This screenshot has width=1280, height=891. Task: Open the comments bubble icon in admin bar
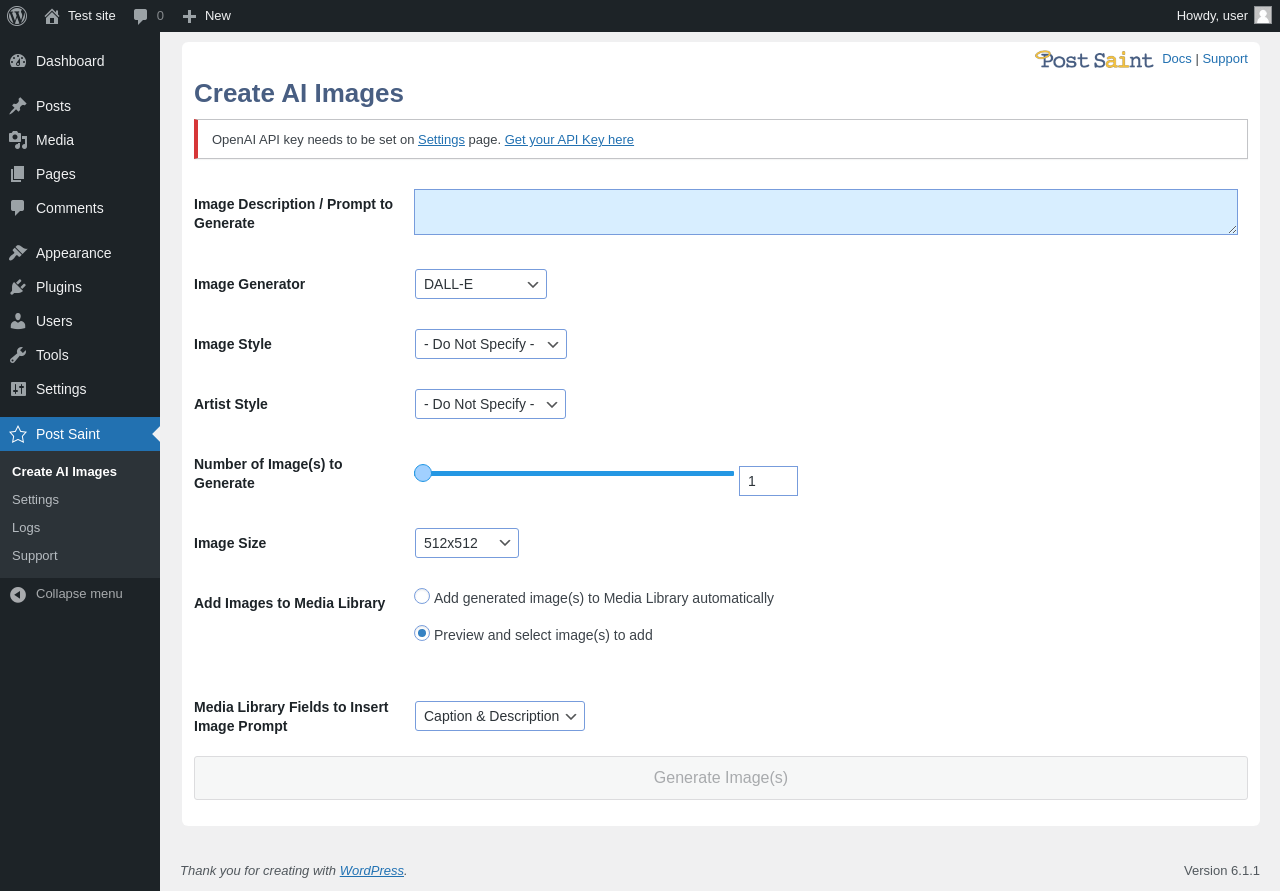(x=140, y=16)
